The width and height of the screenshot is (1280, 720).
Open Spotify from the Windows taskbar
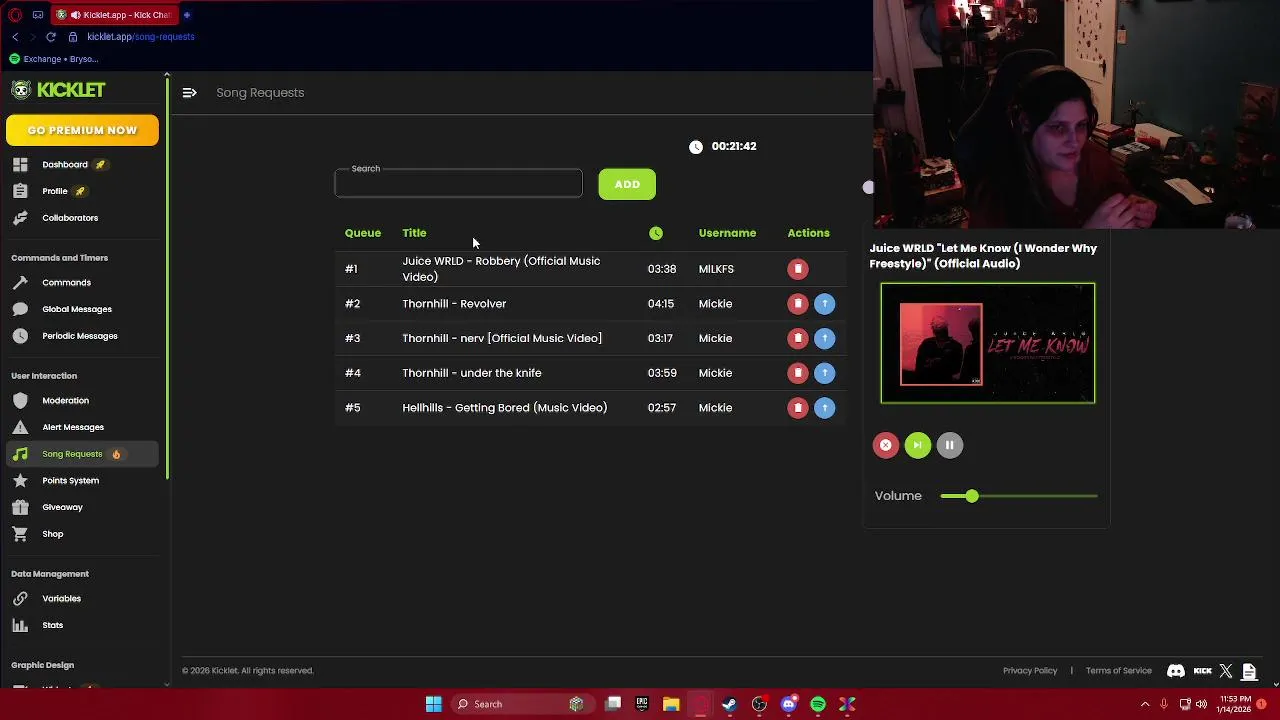coord(818,704)
